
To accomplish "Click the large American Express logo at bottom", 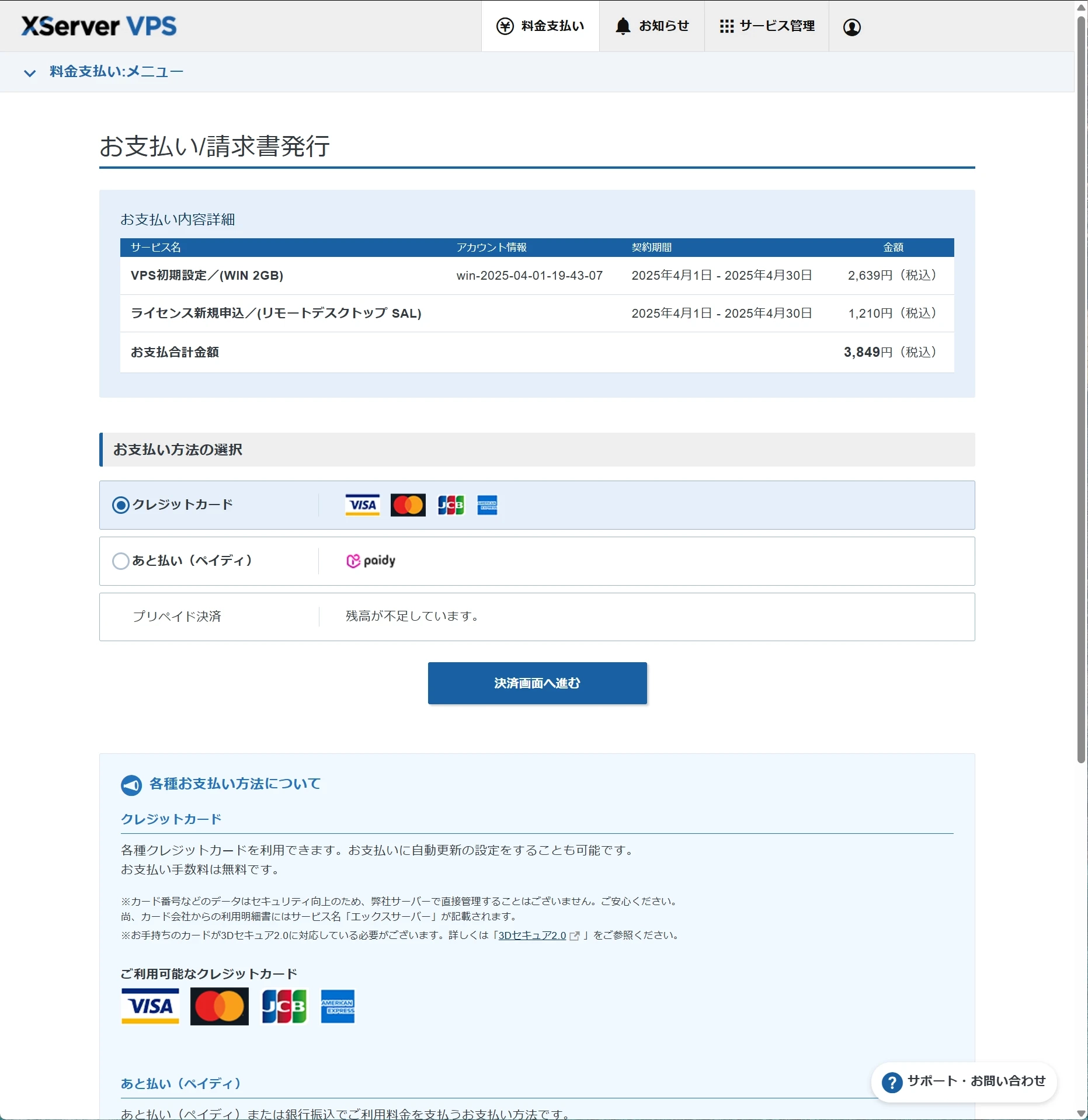I will (x=338, y=1006).
